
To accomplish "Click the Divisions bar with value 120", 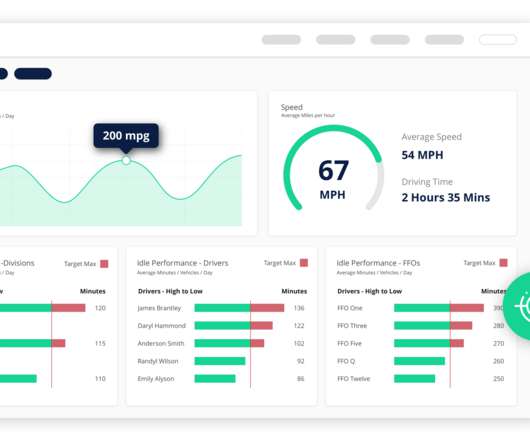I will coord(43,308).
